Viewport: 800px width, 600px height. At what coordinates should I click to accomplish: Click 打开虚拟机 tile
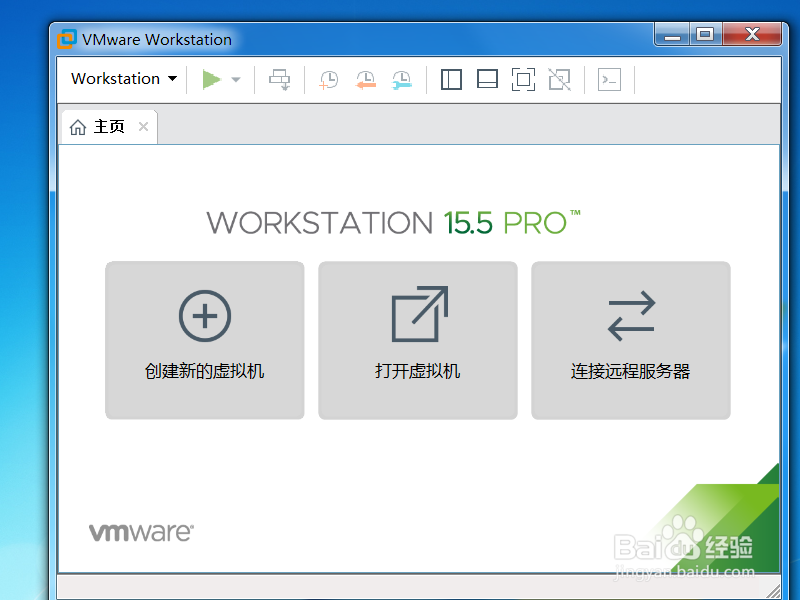point(418,340)
